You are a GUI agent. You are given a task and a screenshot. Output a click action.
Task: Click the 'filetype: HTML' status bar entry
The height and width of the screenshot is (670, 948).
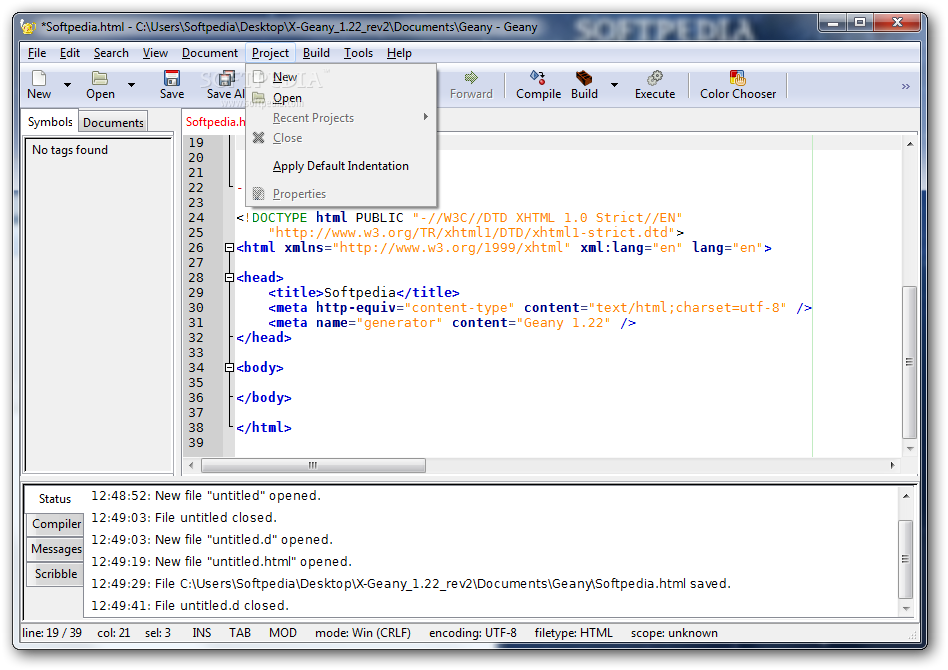pyautogui.click(x=573, y=633)
